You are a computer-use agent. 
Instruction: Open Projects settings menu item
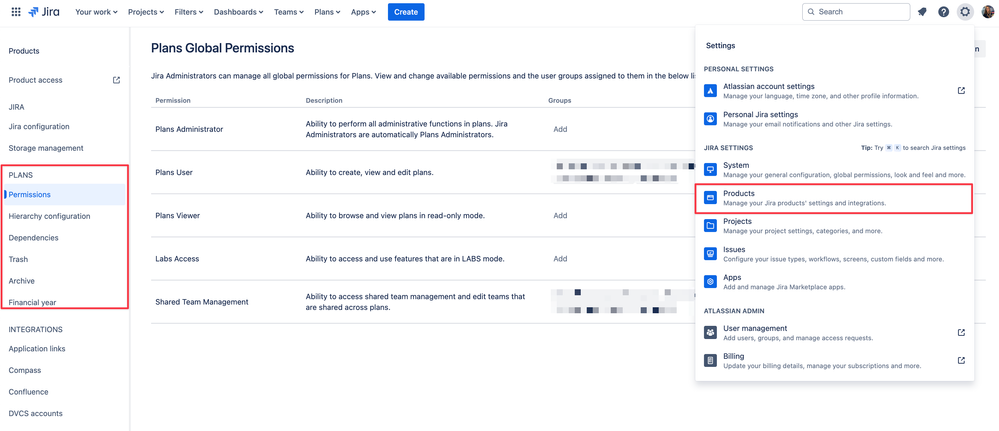(x=835, y=226)
